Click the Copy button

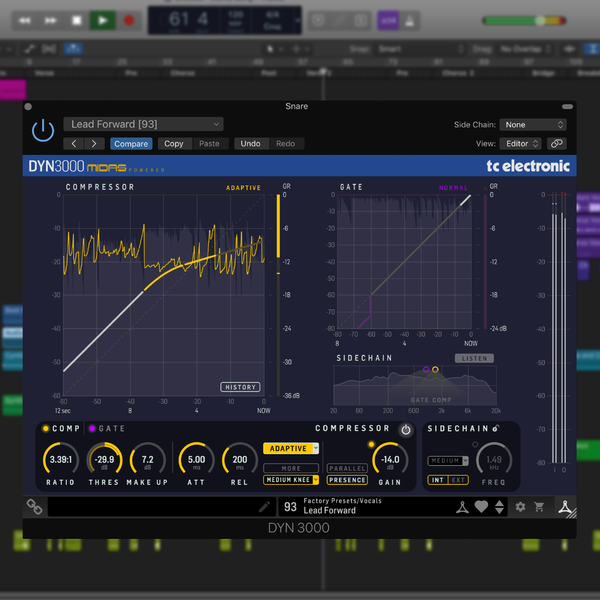pyautogui.click(x=174, y=144)
